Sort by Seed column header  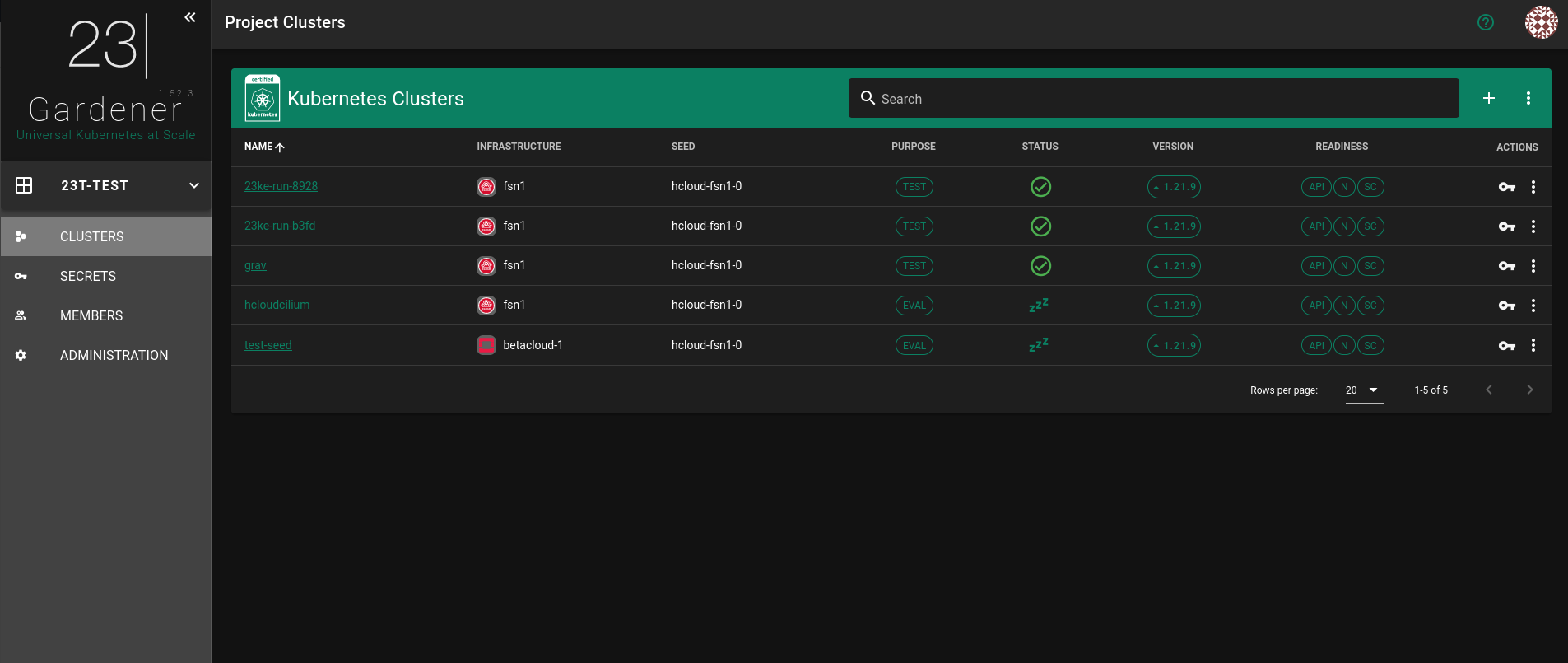tap(683, 147)
